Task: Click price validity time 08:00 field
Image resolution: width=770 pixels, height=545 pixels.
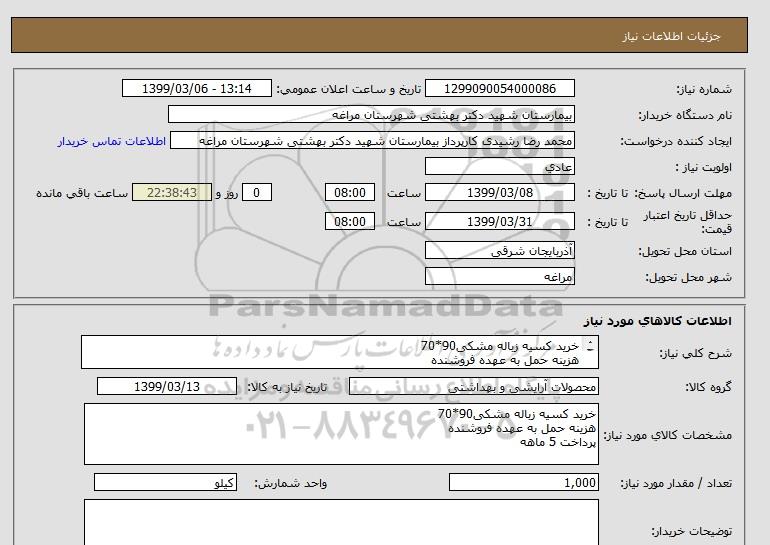Action: point(350,221)
